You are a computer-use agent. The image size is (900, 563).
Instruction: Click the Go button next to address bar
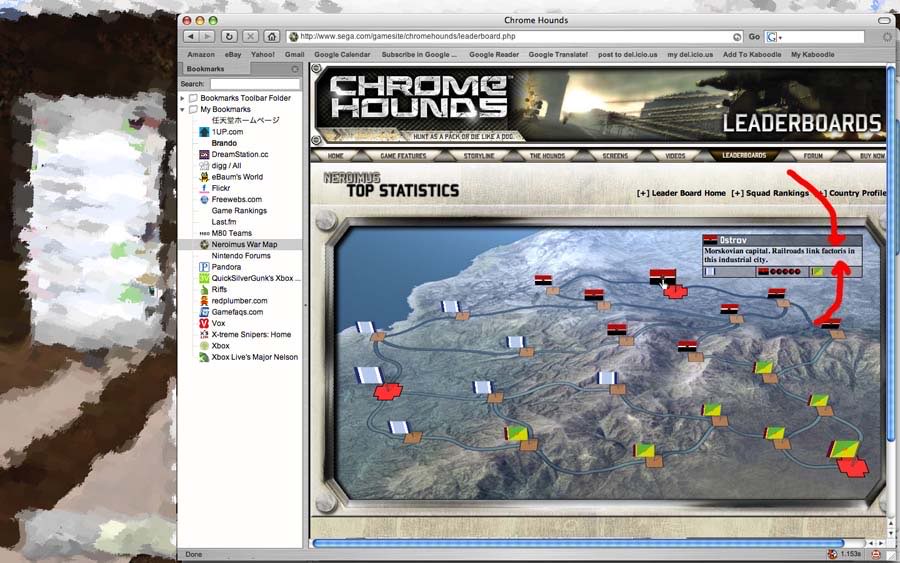pyautogui.click(x=754, y=37)
